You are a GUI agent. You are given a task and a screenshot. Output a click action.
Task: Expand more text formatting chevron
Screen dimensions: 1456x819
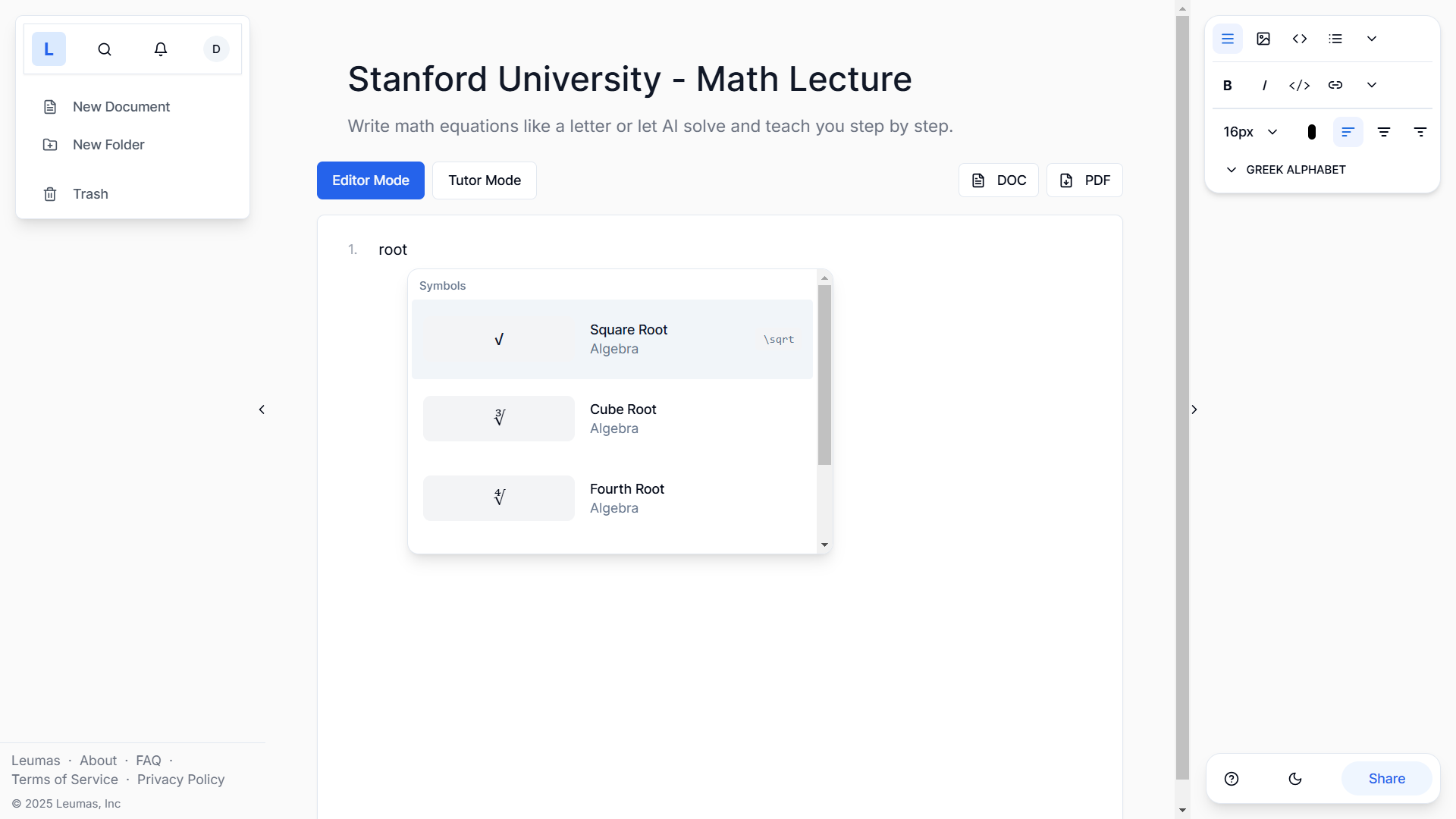point(1372,86)
